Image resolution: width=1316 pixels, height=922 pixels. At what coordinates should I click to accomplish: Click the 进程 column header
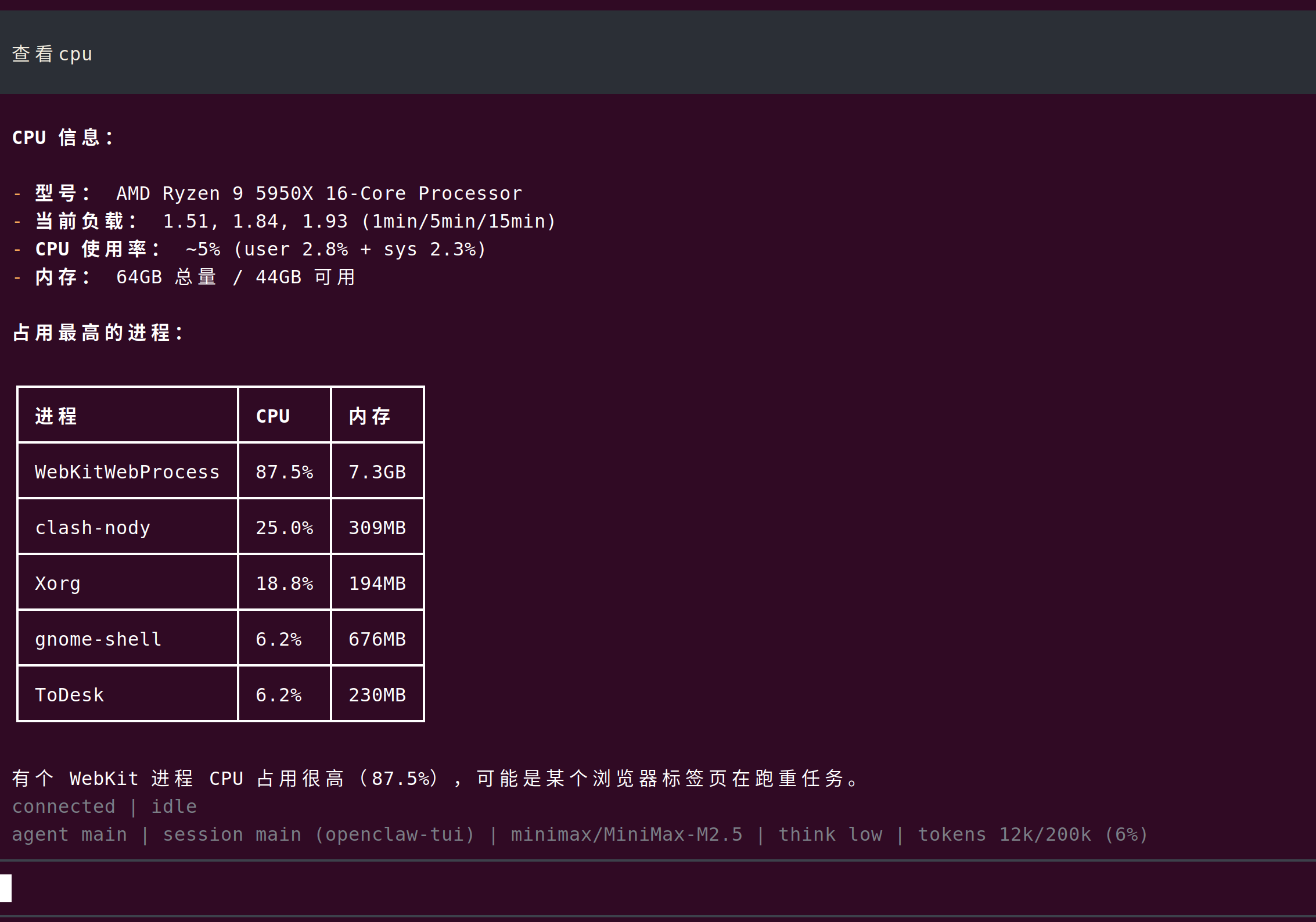tap(56, 416)
